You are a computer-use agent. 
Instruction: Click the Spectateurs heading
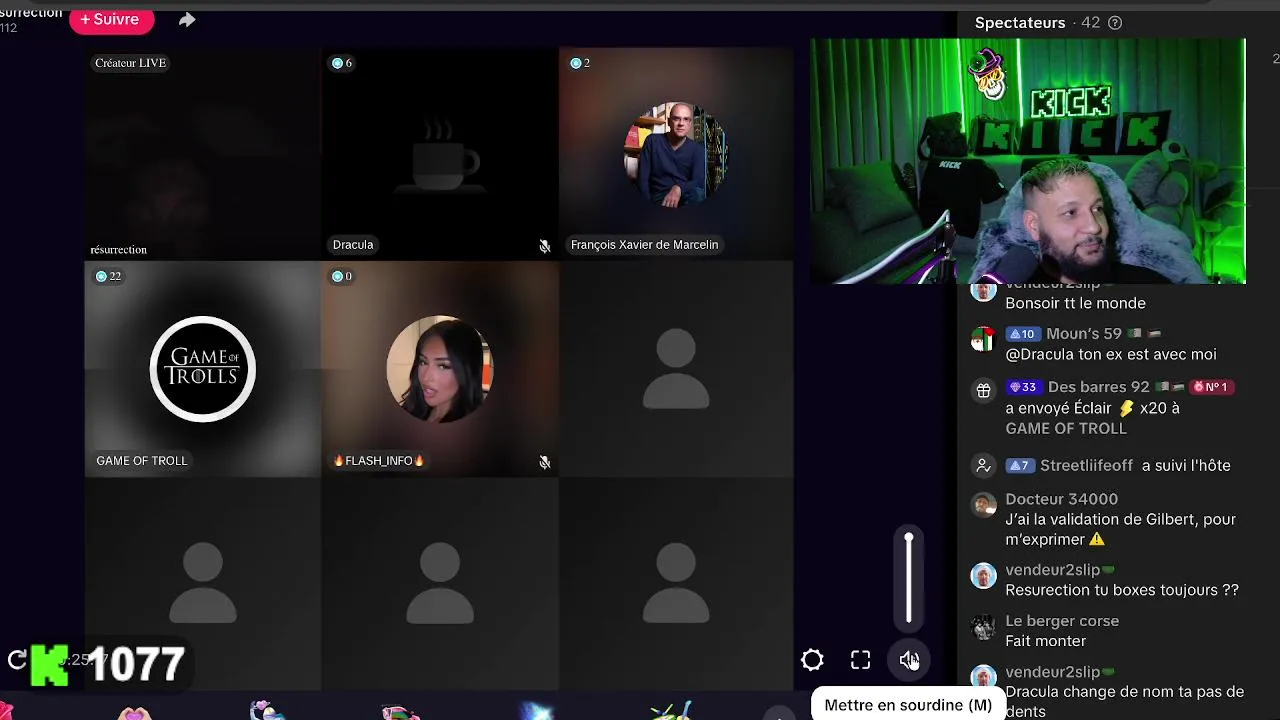[1020, 22]
